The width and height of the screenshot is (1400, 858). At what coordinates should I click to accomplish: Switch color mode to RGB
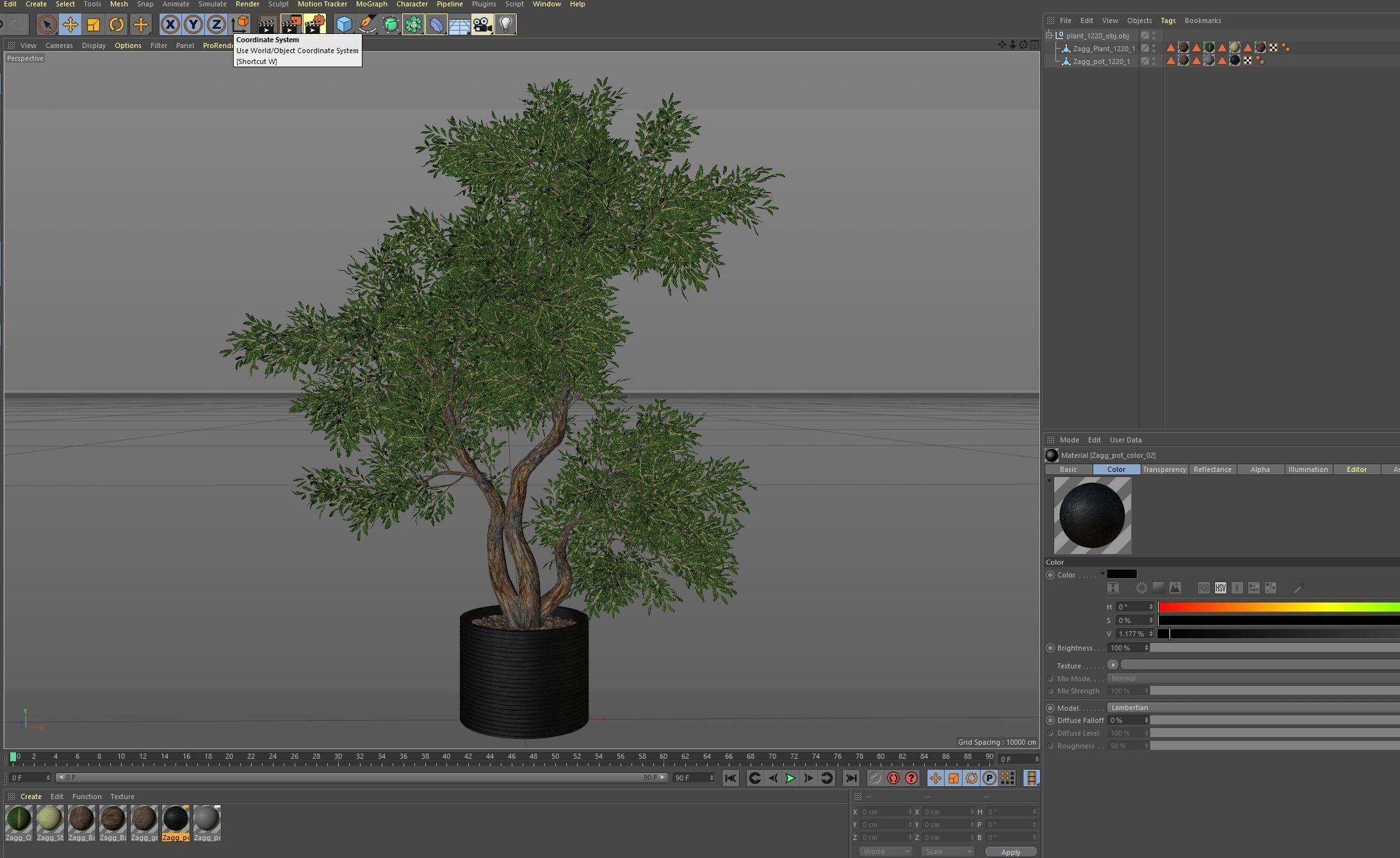point(1204,588)
